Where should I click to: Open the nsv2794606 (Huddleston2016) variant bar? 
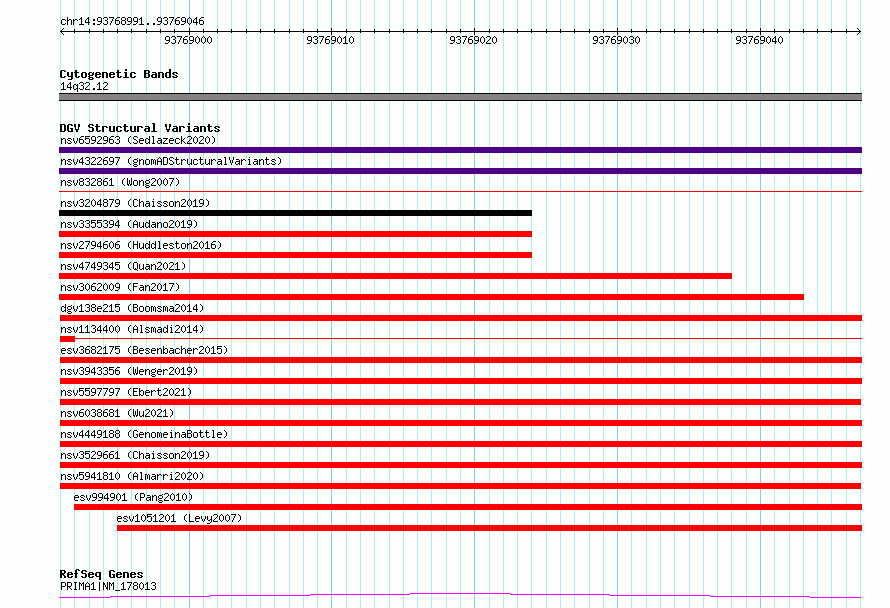[x=295, y=255]
